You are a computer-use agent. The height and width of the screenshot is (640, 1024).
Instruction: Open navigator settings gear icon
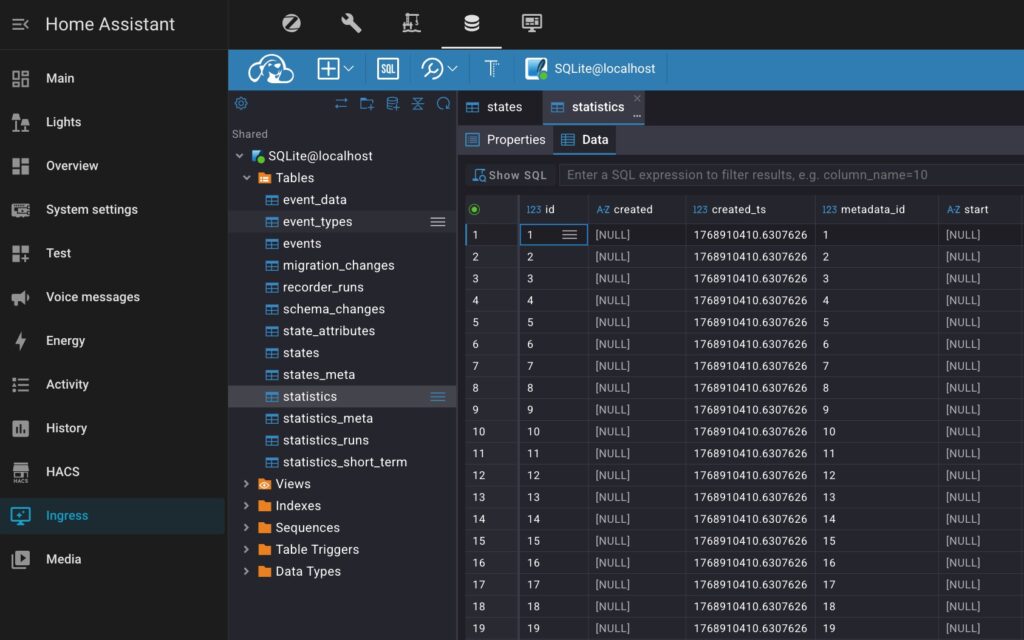tap(241, 103)
